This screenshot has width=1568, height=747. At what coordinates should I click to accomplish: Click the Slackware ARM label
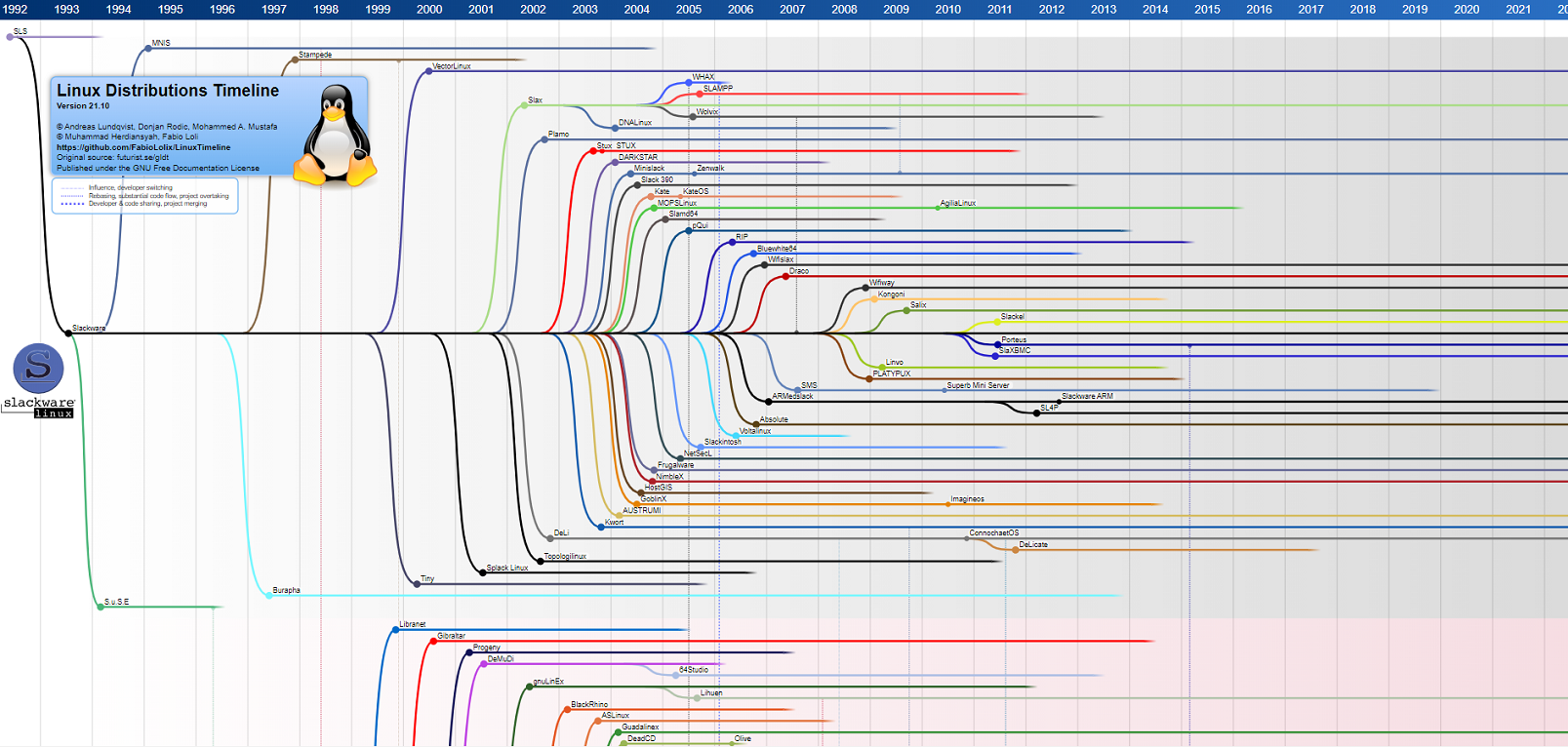[x=1087, y=397]
